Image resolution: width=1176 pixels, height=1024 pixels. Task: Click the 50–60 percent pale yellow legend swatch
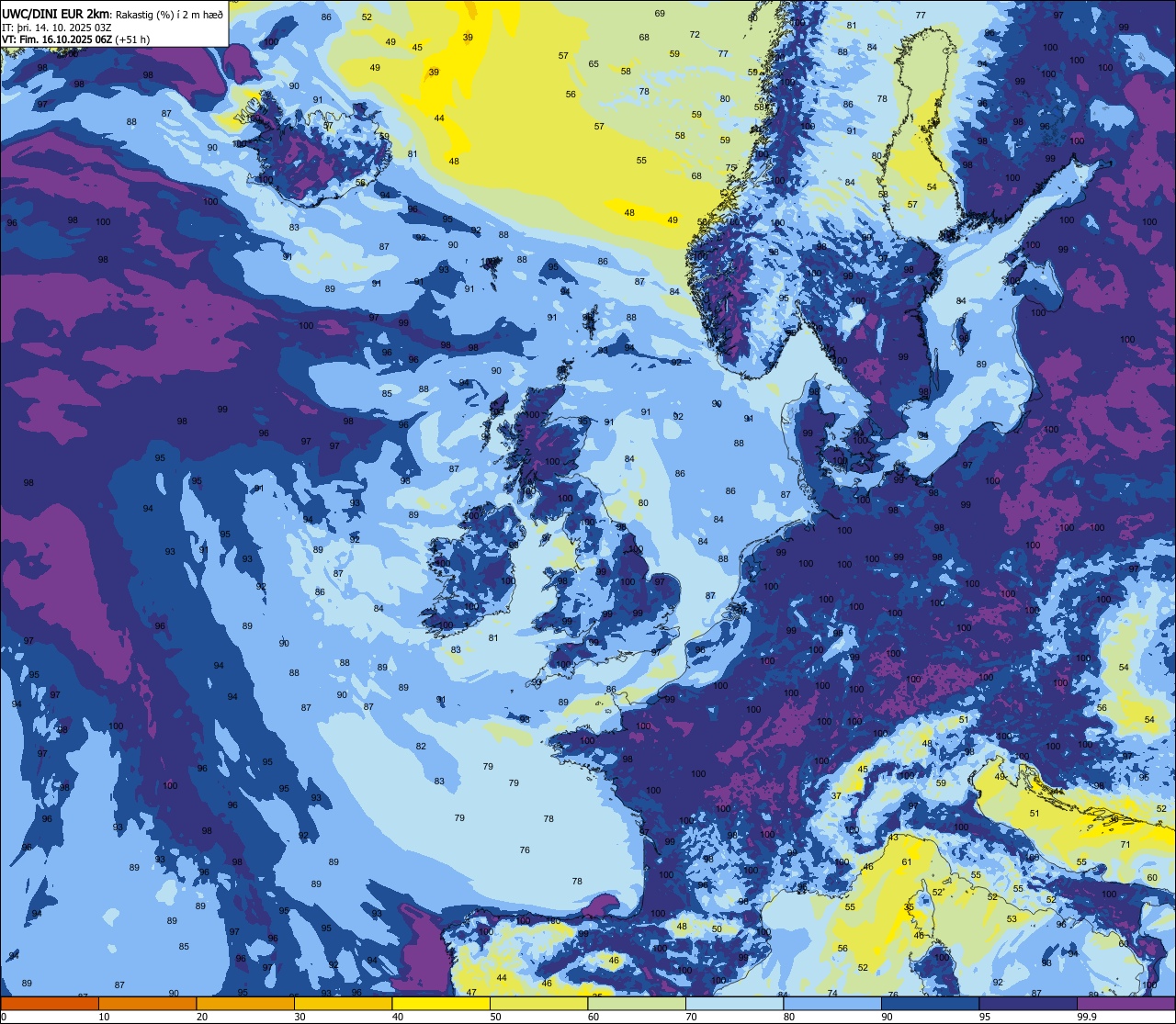coord(538,1003)
